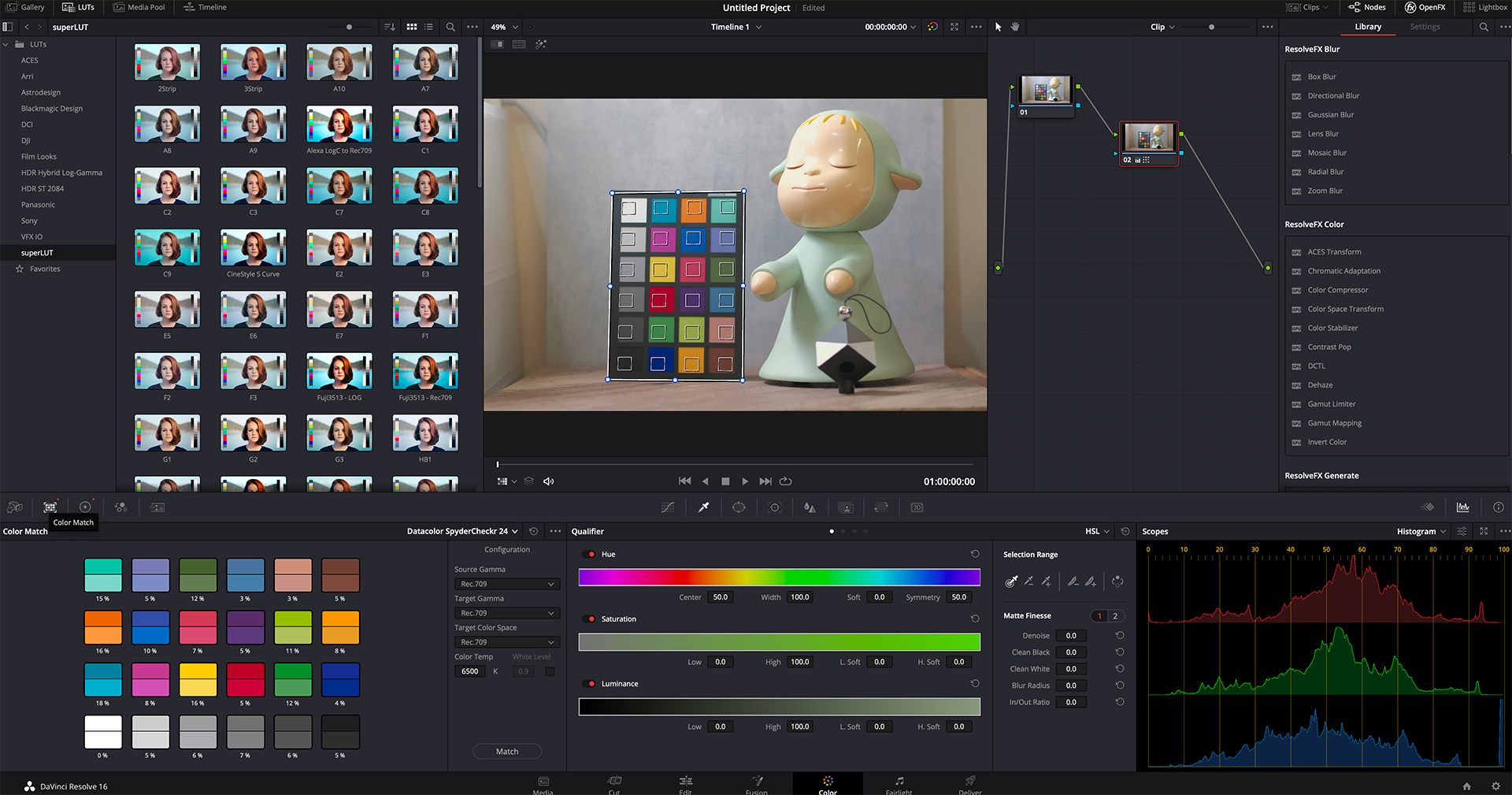
Task: Reset the Hue qualifier settings
Action: pos(975,554)
